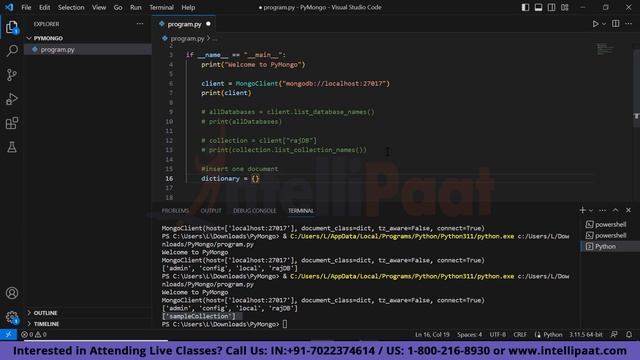Go to line via Ln 16, Col 19
The width and height of the screenshot is (640, 360).
[432, 334]
